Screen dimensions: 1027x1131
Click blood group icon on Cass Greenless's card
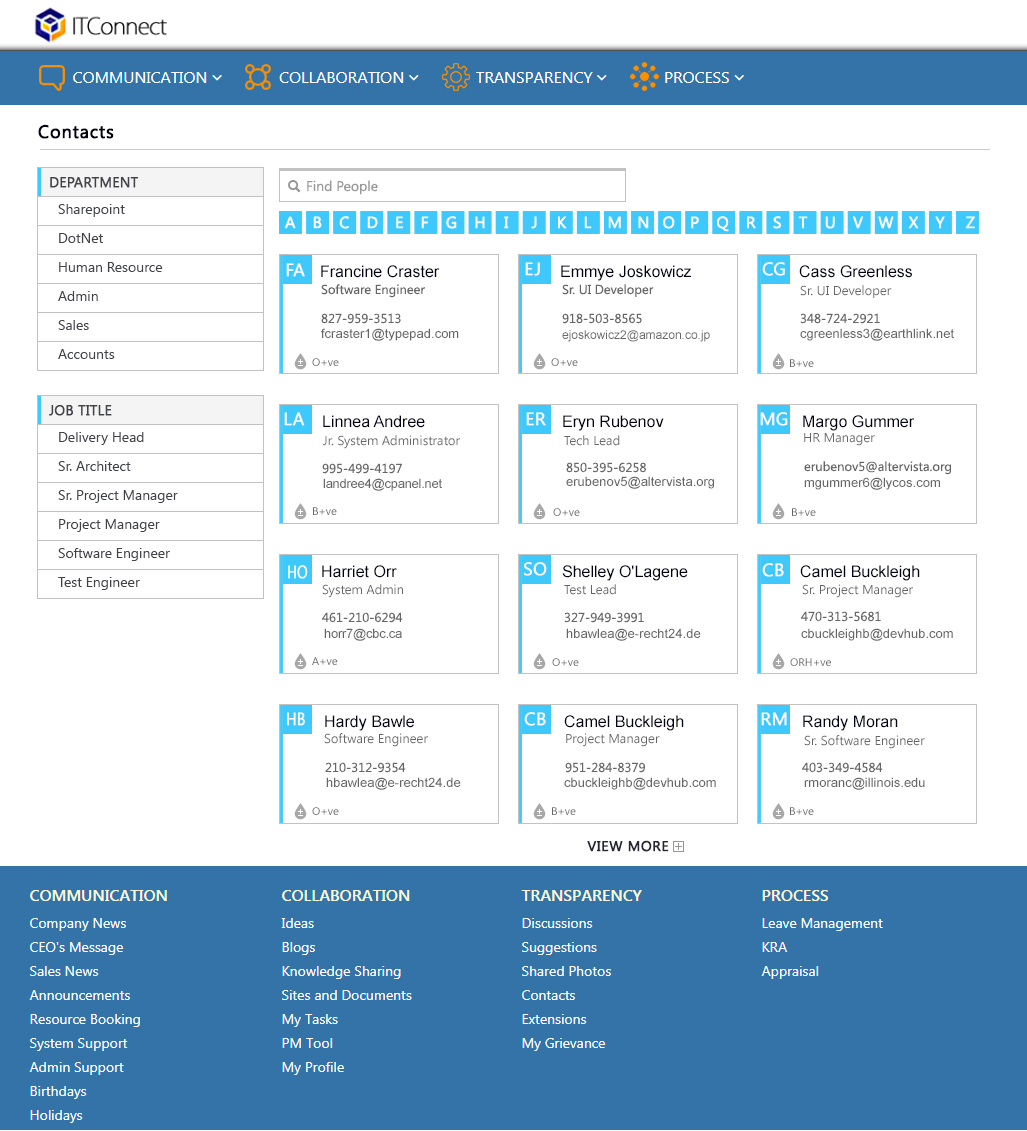pos(778,362)
